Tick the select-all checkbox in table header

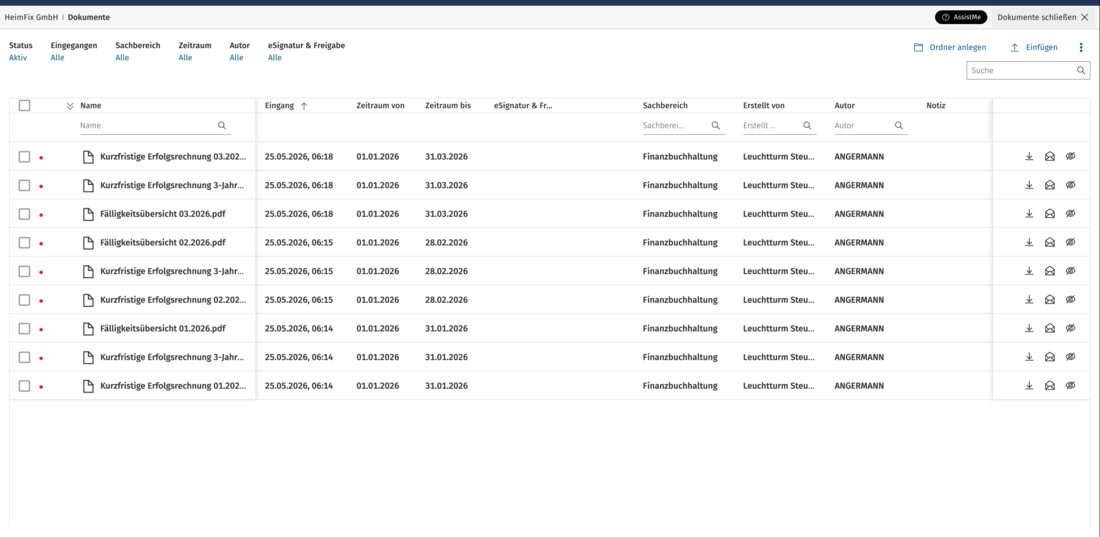pos(25,105)
